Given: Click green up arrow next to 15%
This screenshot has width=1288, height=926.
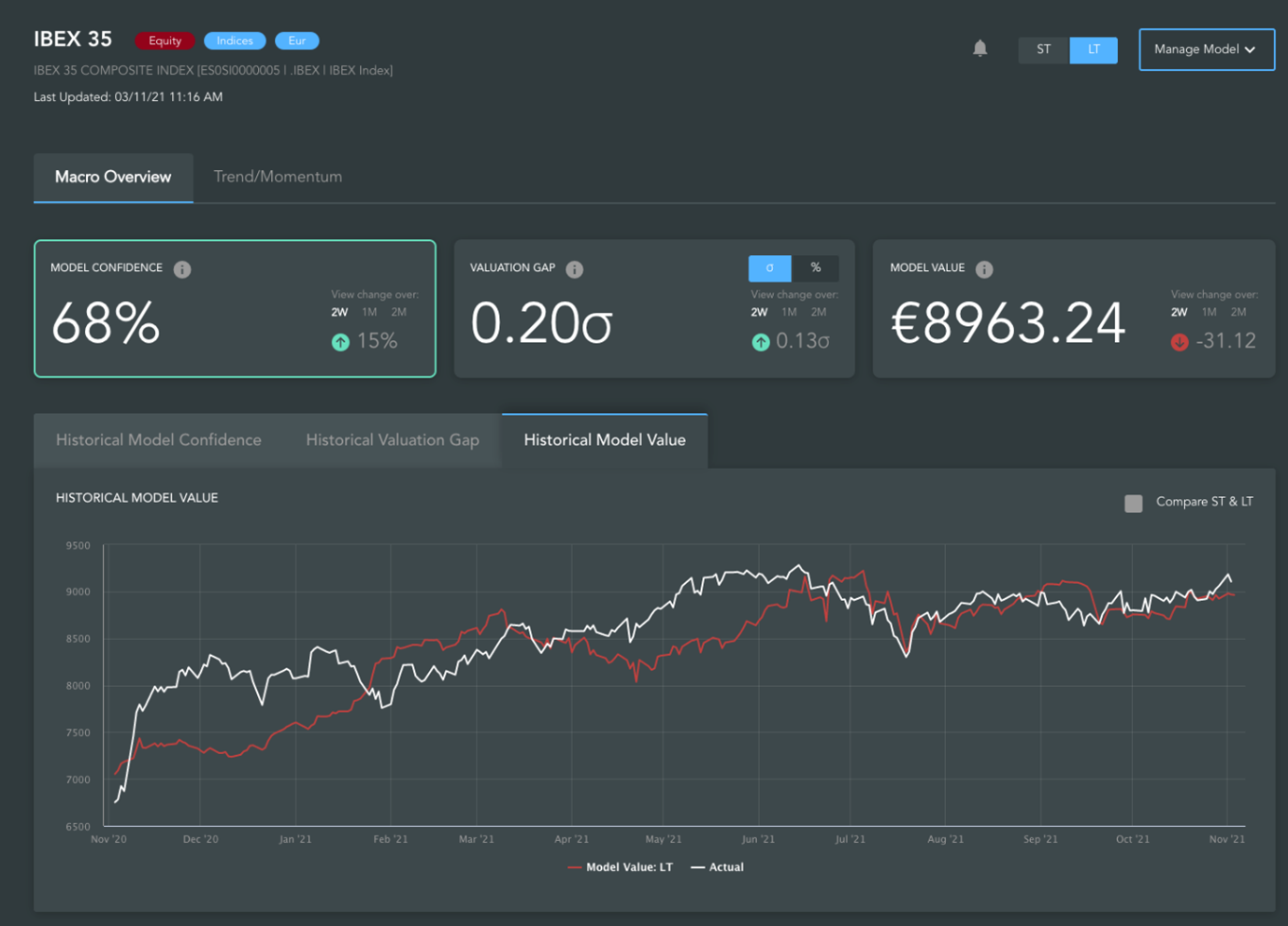Looking at the screenshot, I should click(340, 342).
